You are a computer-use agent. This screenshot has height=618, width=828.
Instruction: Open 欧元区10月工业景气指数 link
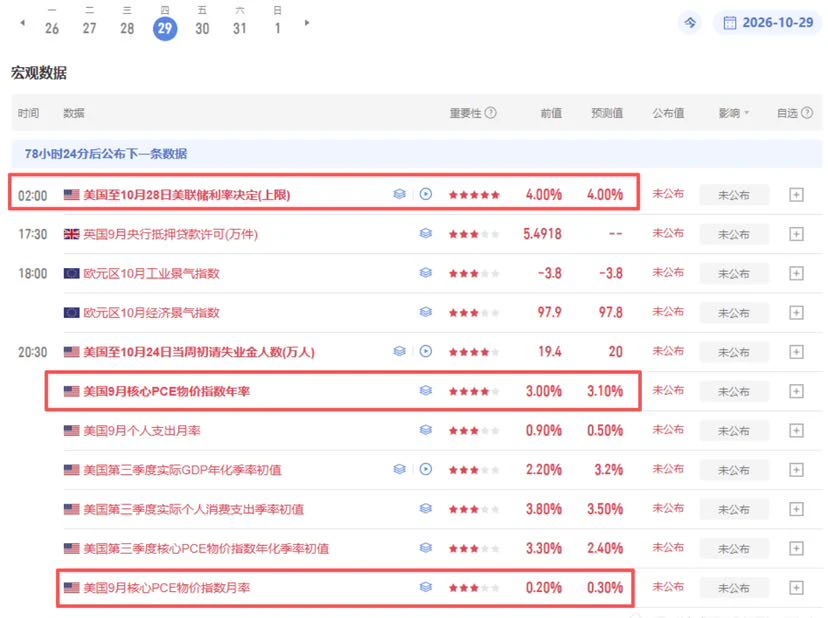[151, 273]
